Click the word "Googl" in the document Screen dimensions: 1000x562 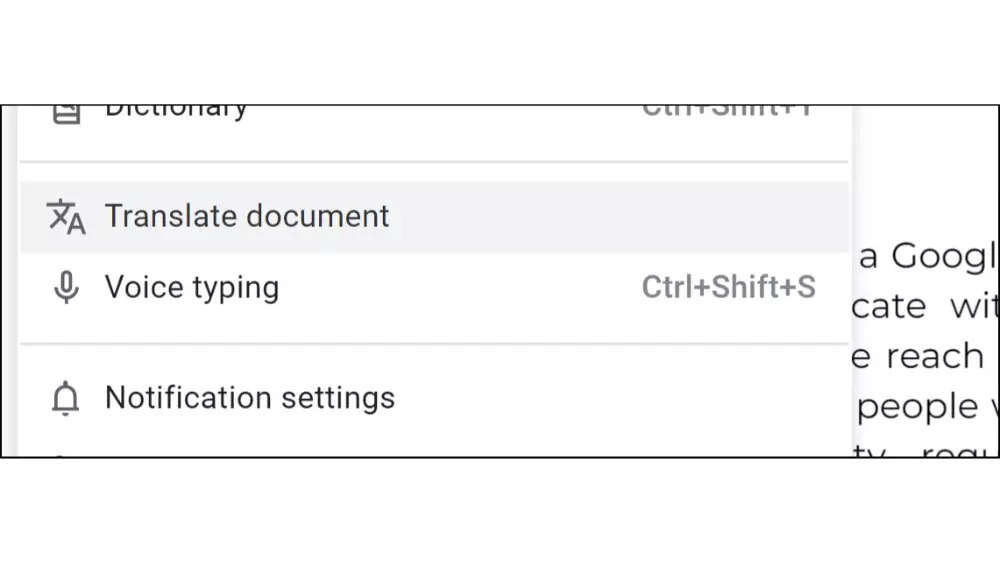coord(943,258)
